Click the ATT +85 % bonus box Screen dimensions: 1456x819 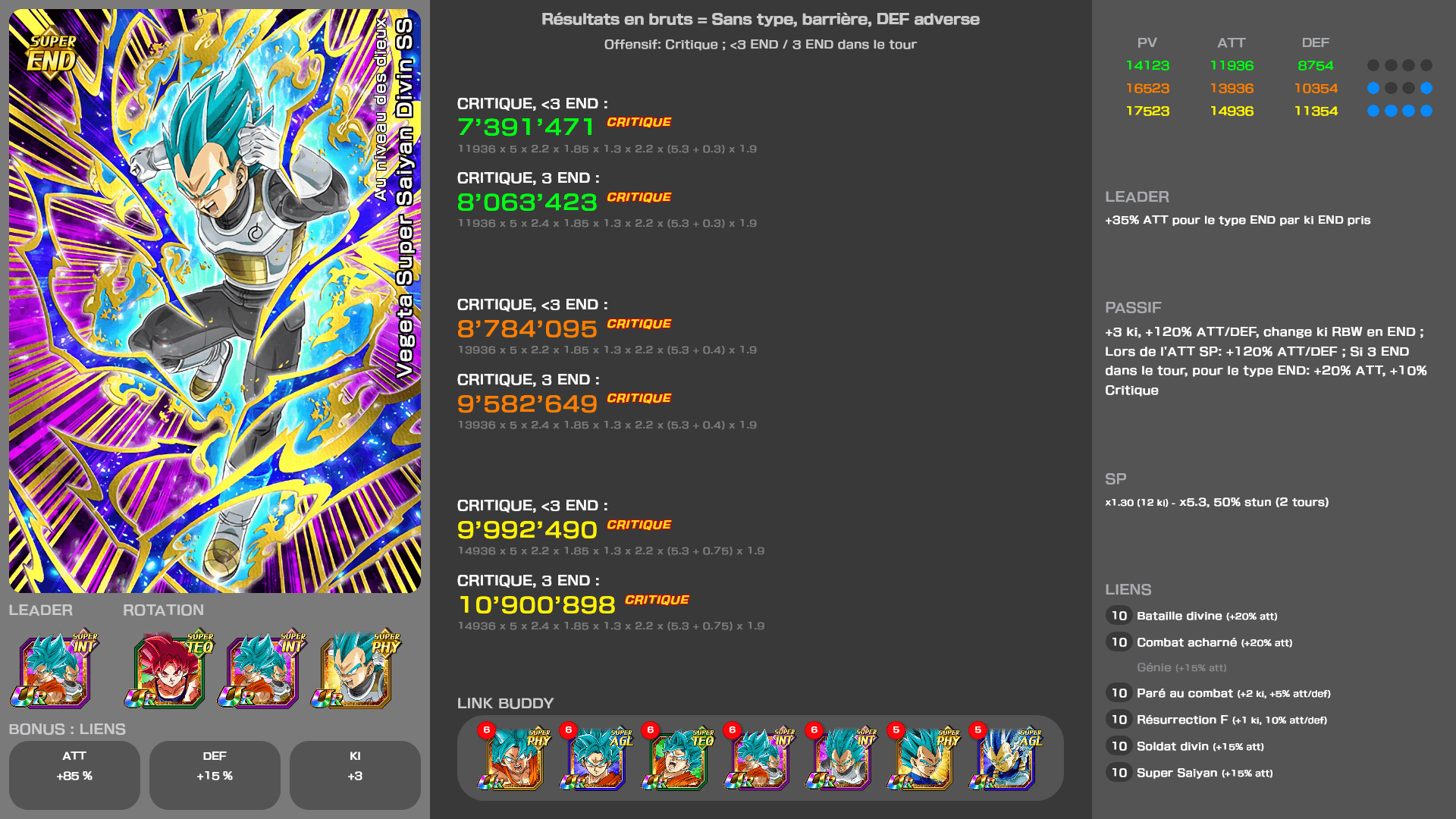[74, 775]
